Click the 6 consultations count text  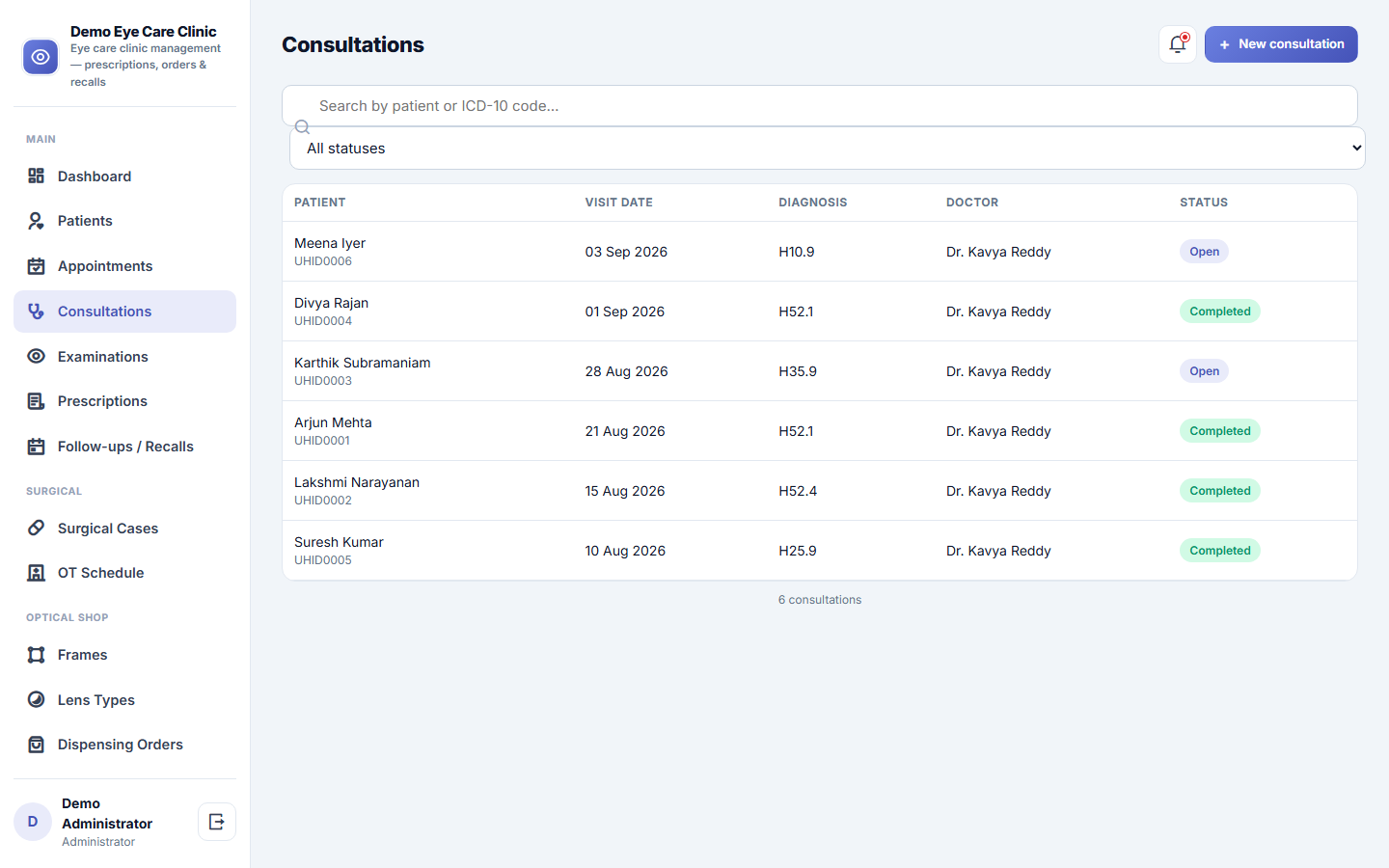pos(820,600)
